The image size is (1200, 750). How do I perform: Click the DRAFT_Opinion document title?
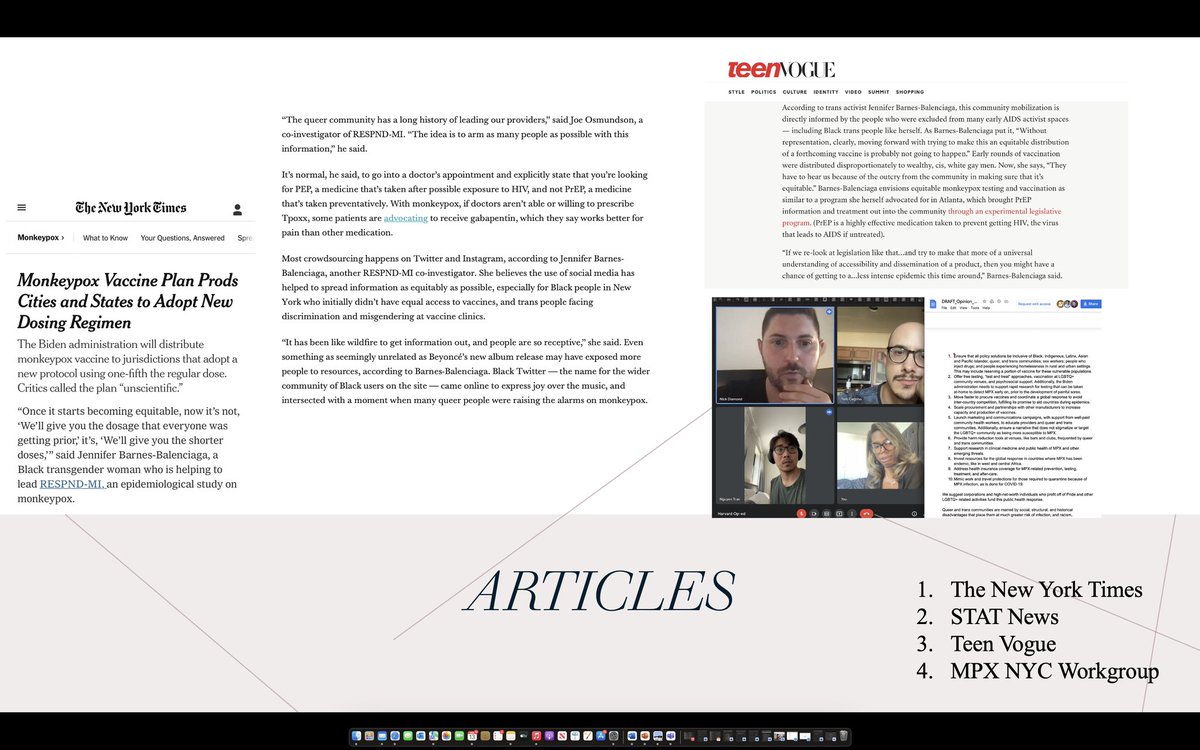(959, 301)
